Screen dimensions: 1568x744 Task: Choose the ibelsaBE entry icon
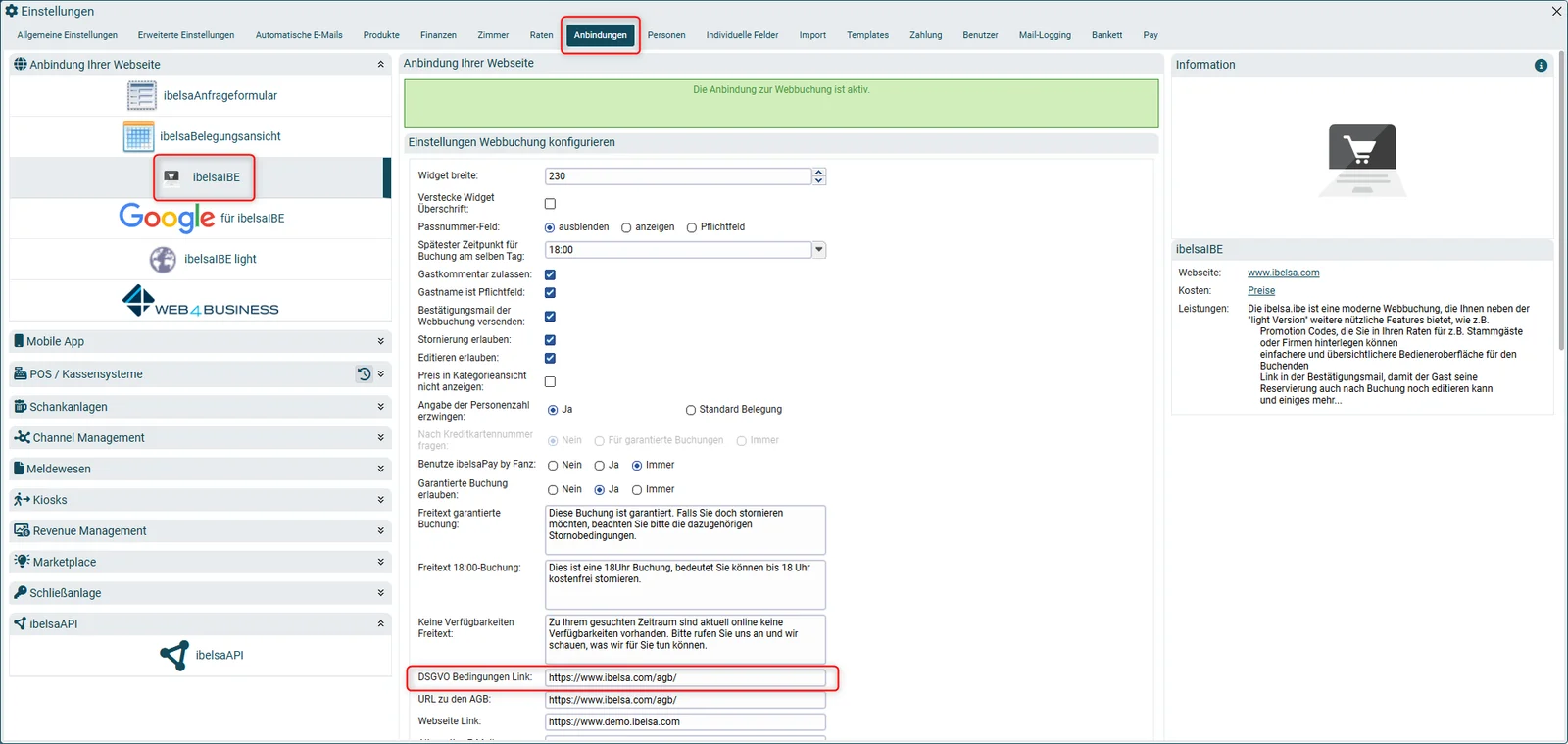(x=171, y=176)
